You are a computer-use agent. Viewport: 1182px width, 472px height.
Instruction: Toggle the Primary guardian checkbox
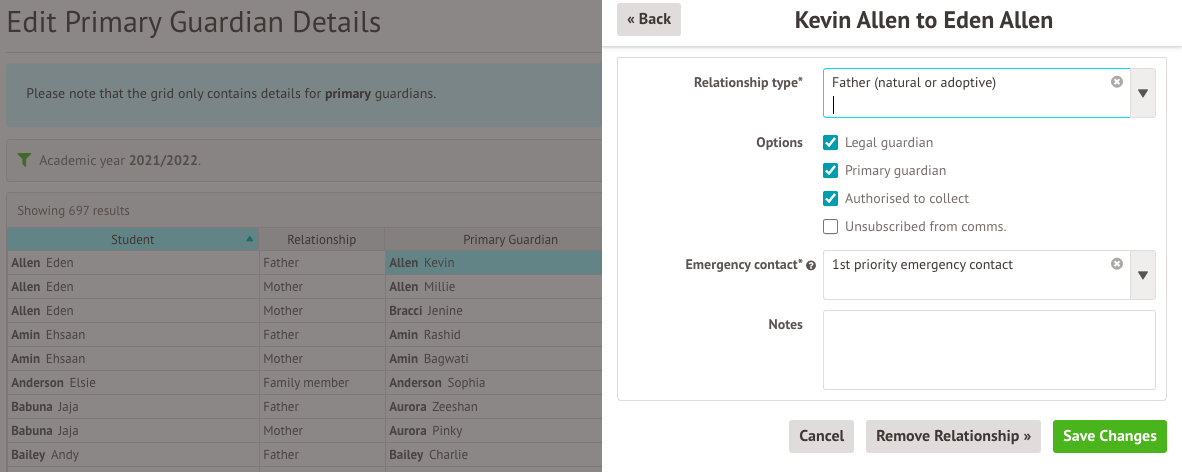coord(830,170)
